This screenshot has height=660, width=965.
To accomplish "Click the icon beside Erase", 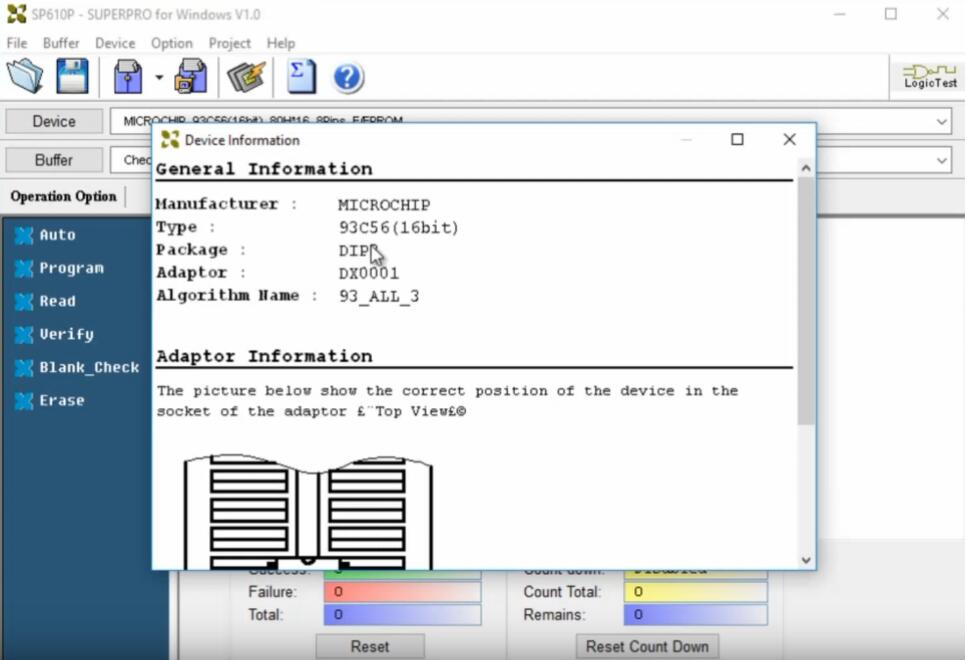I will coord(24,401).
